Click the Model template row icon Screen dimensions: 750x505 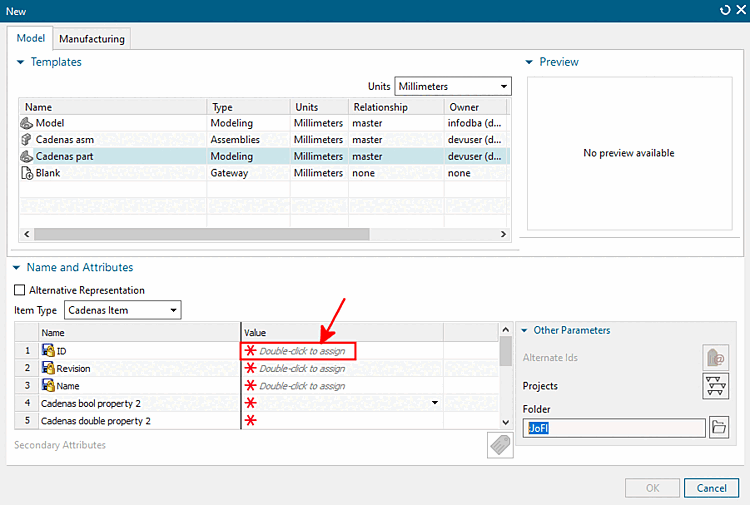(26, 123)
